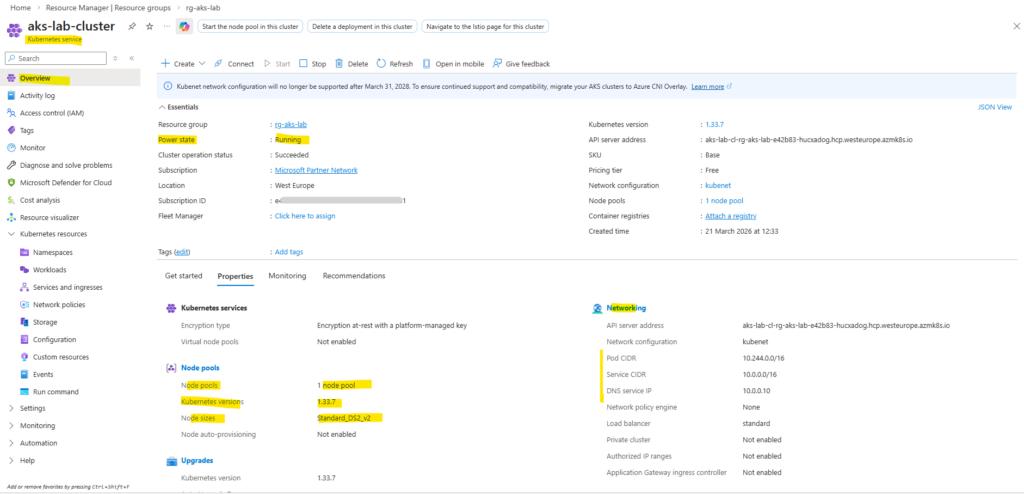The image size is (1024, 494).
Task: Collapse the sidebar with double chevron
Action: pos(132,59)
